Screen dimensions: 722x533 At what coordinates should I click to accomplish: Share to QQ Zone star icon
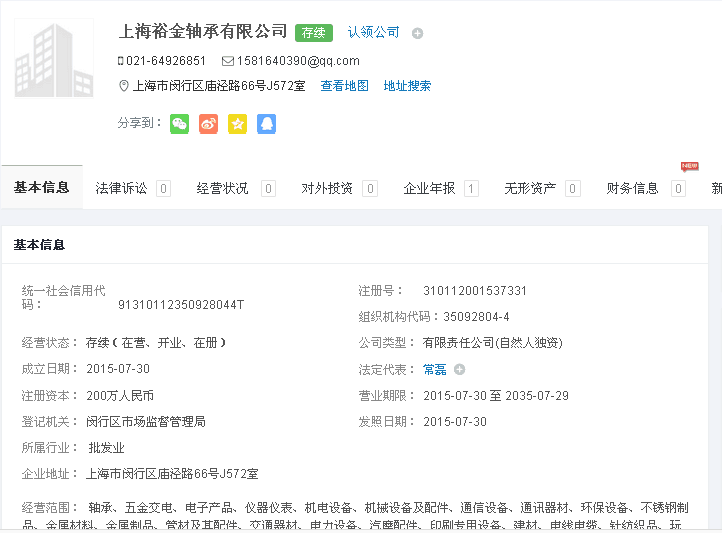(x=237, y=124)
